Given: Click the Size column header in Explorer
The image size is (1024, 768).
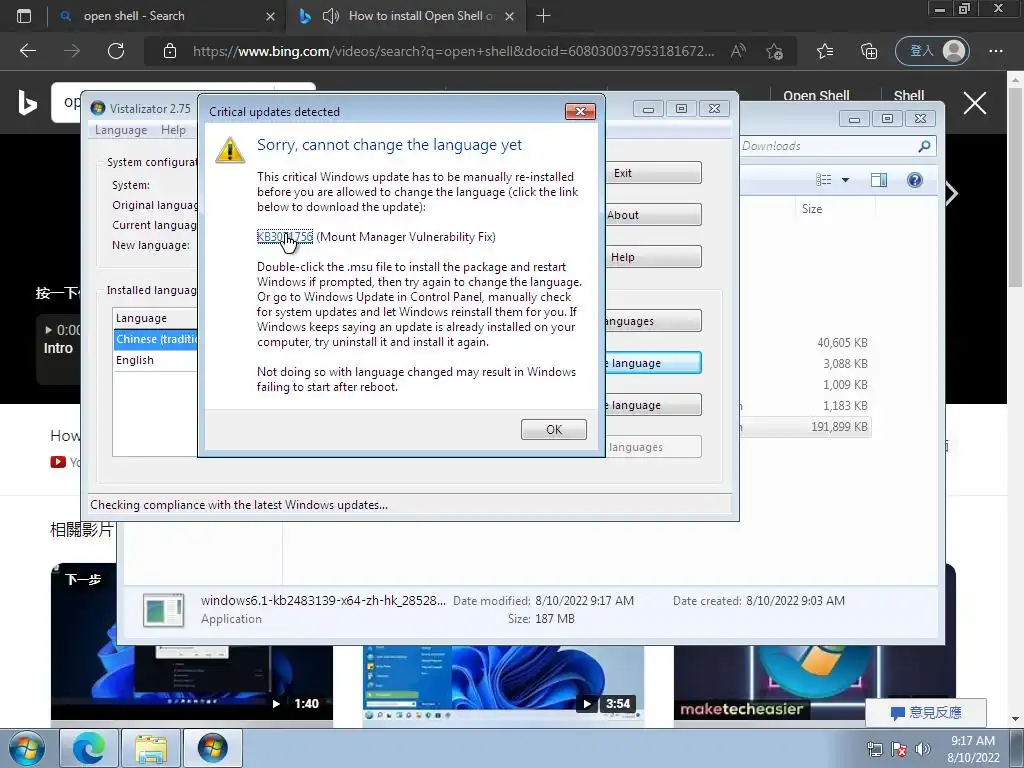Looking at the screenshot, I should tap(812, 209).
